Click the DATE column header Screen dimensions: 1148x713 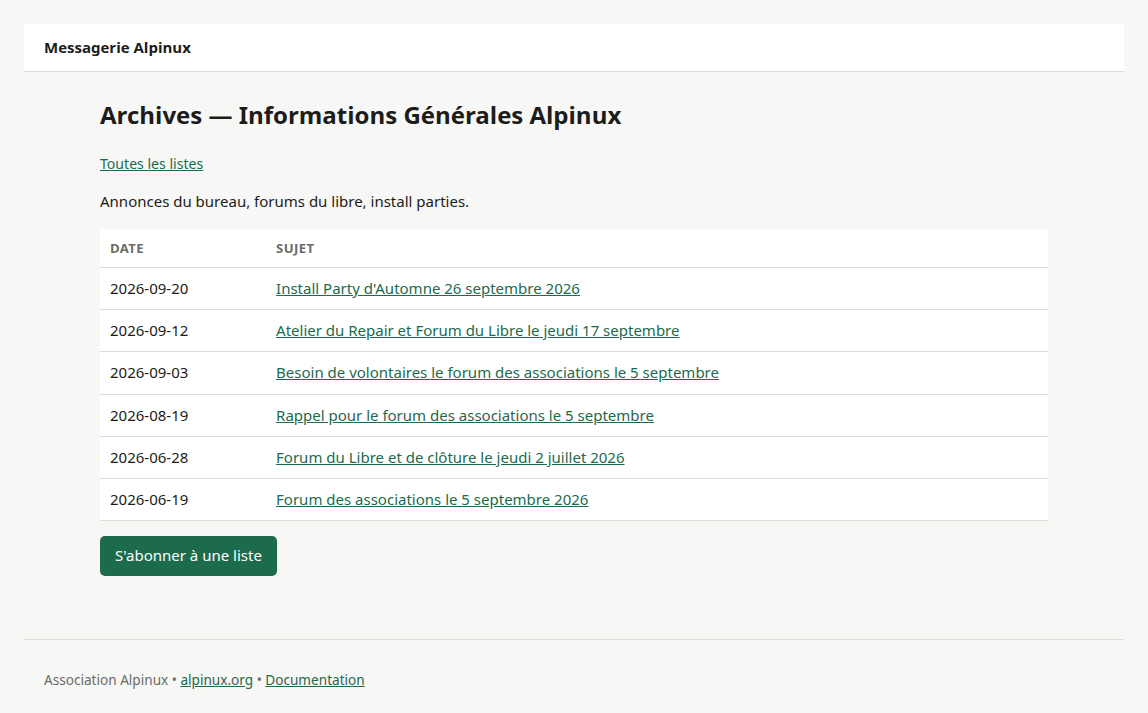127,248
